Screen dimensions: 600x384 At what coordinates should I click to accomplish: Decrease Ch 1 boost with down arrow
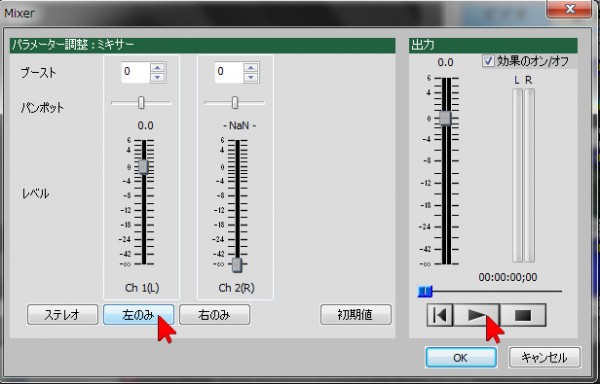[x=158, y=77]
